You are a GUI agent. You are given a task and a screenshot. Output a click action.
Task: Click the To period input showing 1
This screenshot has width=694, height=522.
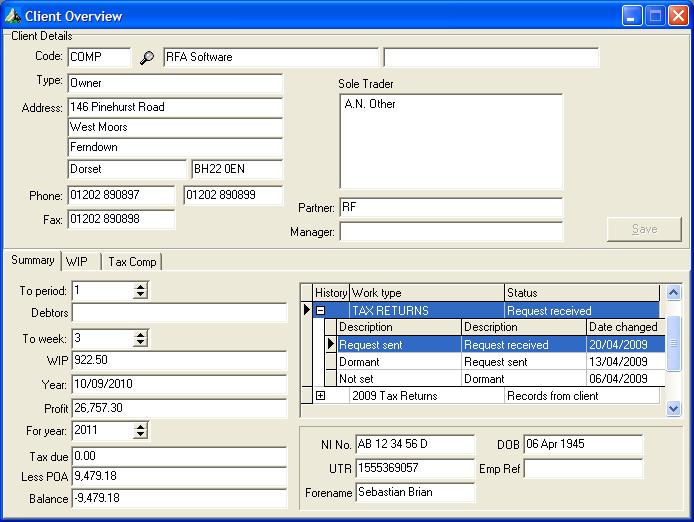[103, 290]
